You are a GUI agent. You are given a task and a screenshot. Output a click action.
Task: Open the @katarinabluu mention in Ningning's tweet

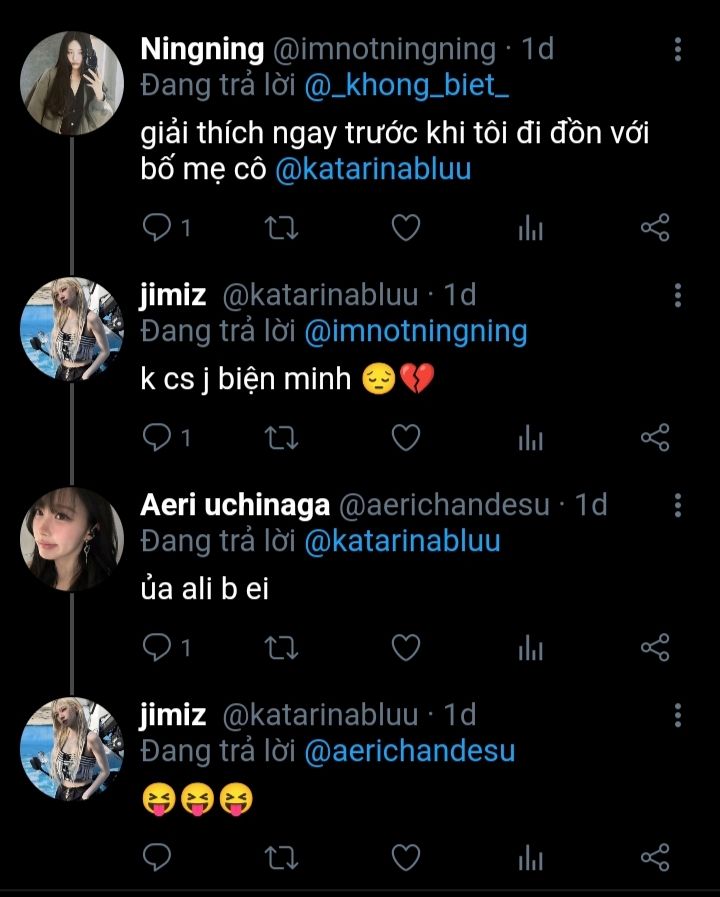tap(371, 170)
